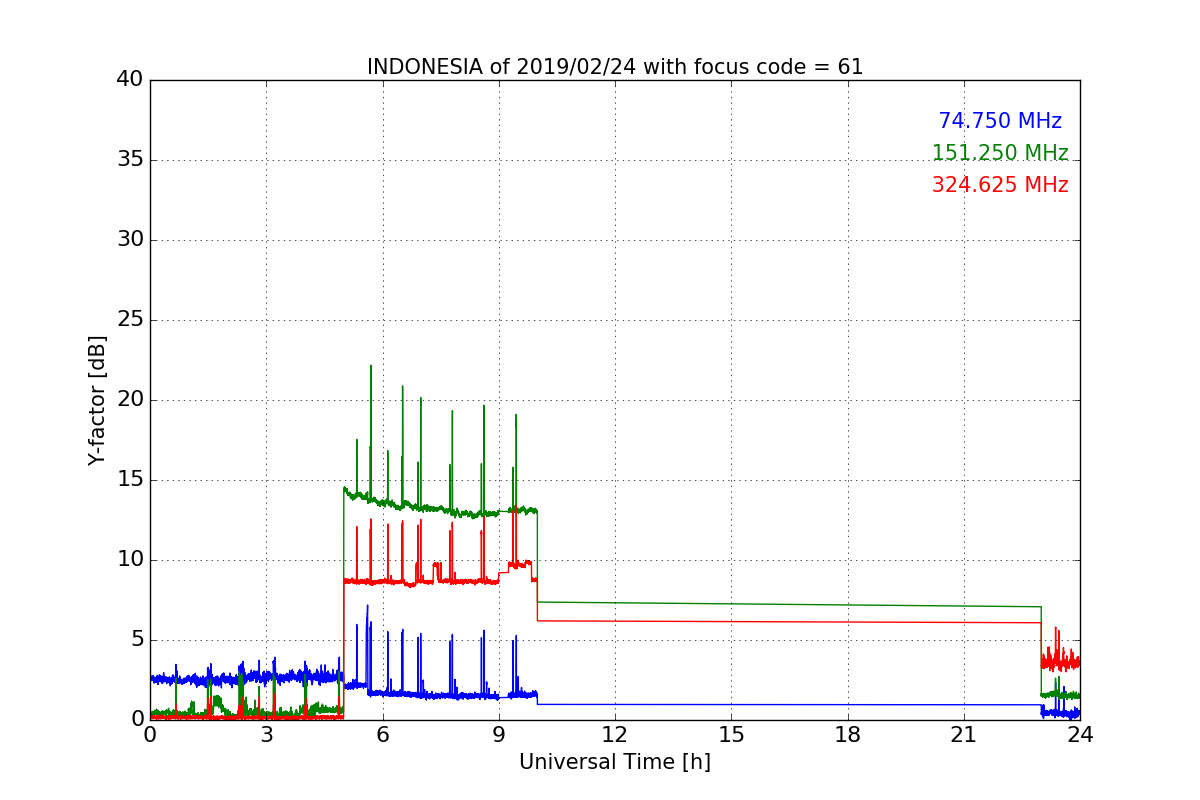The width and height of the screenshot is (1200, 800).
Task: Click y-axis tick label 35
Action: (x=130, y=160)
